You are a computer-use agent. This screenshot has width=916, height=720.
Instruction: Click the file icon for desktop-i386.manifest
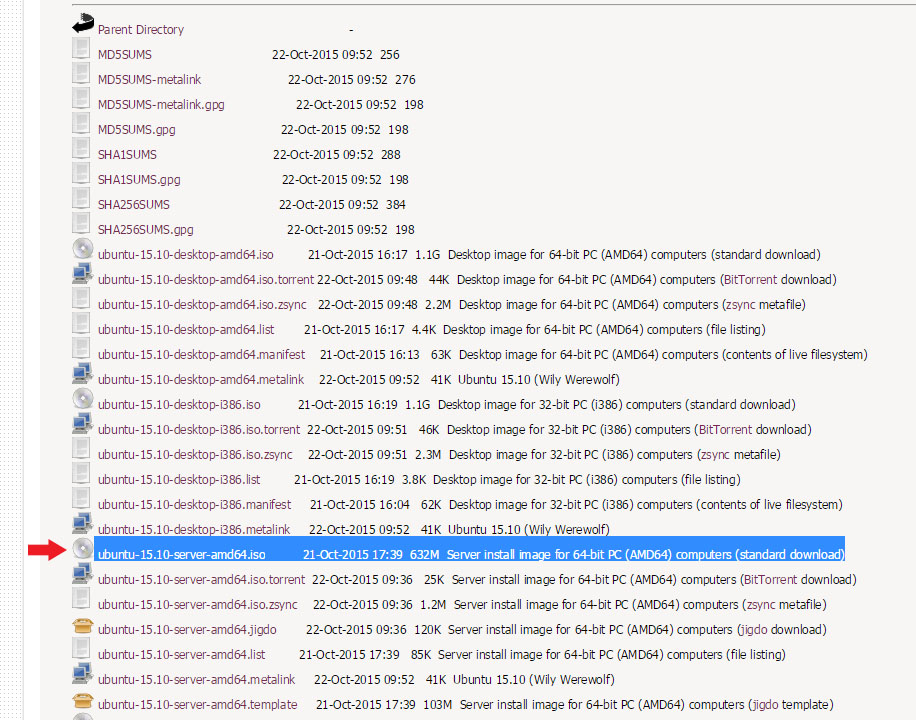coord(81,499)
